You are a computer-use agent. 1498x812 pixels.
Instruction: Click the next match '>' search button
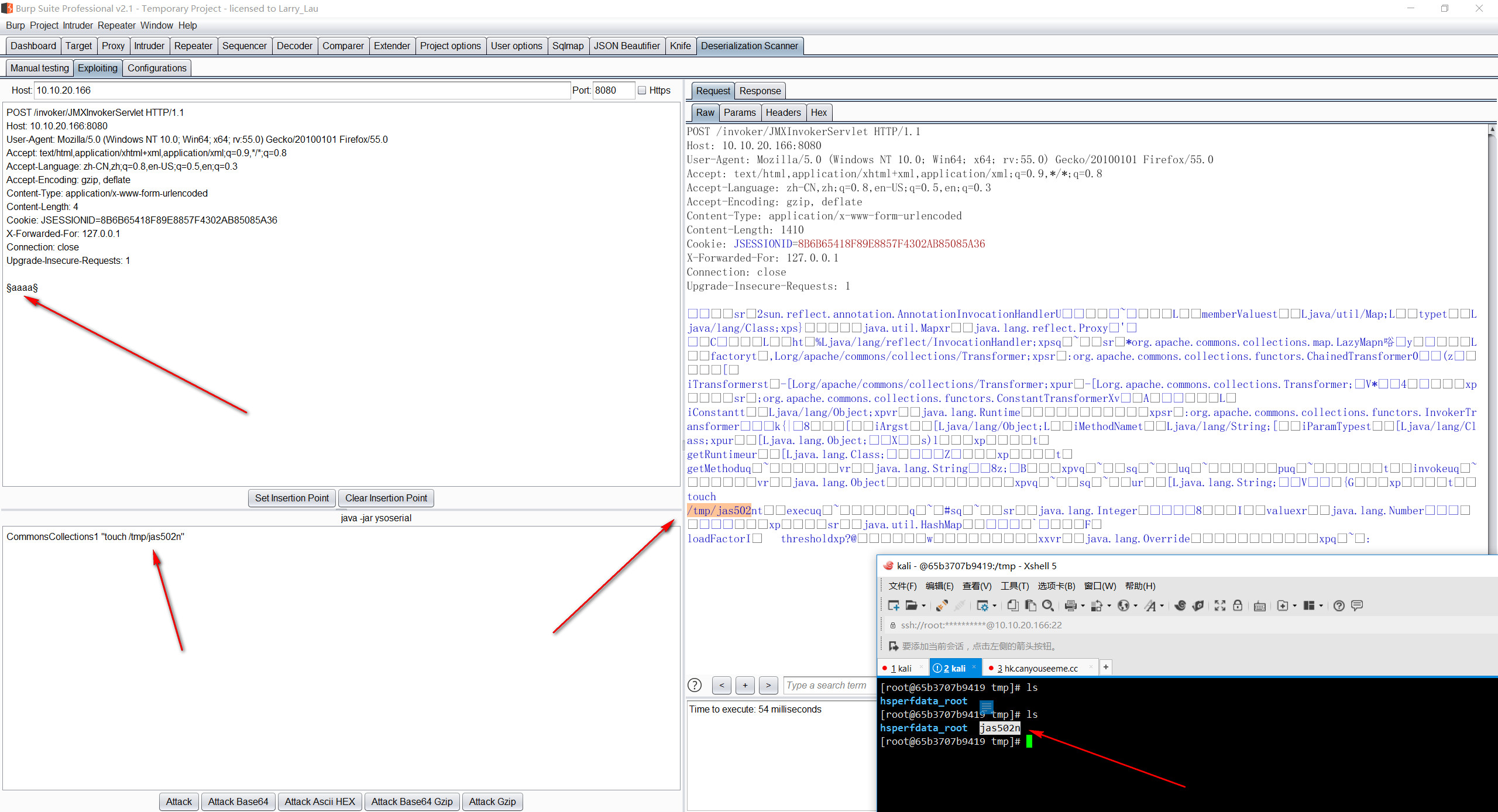(768, 685)
